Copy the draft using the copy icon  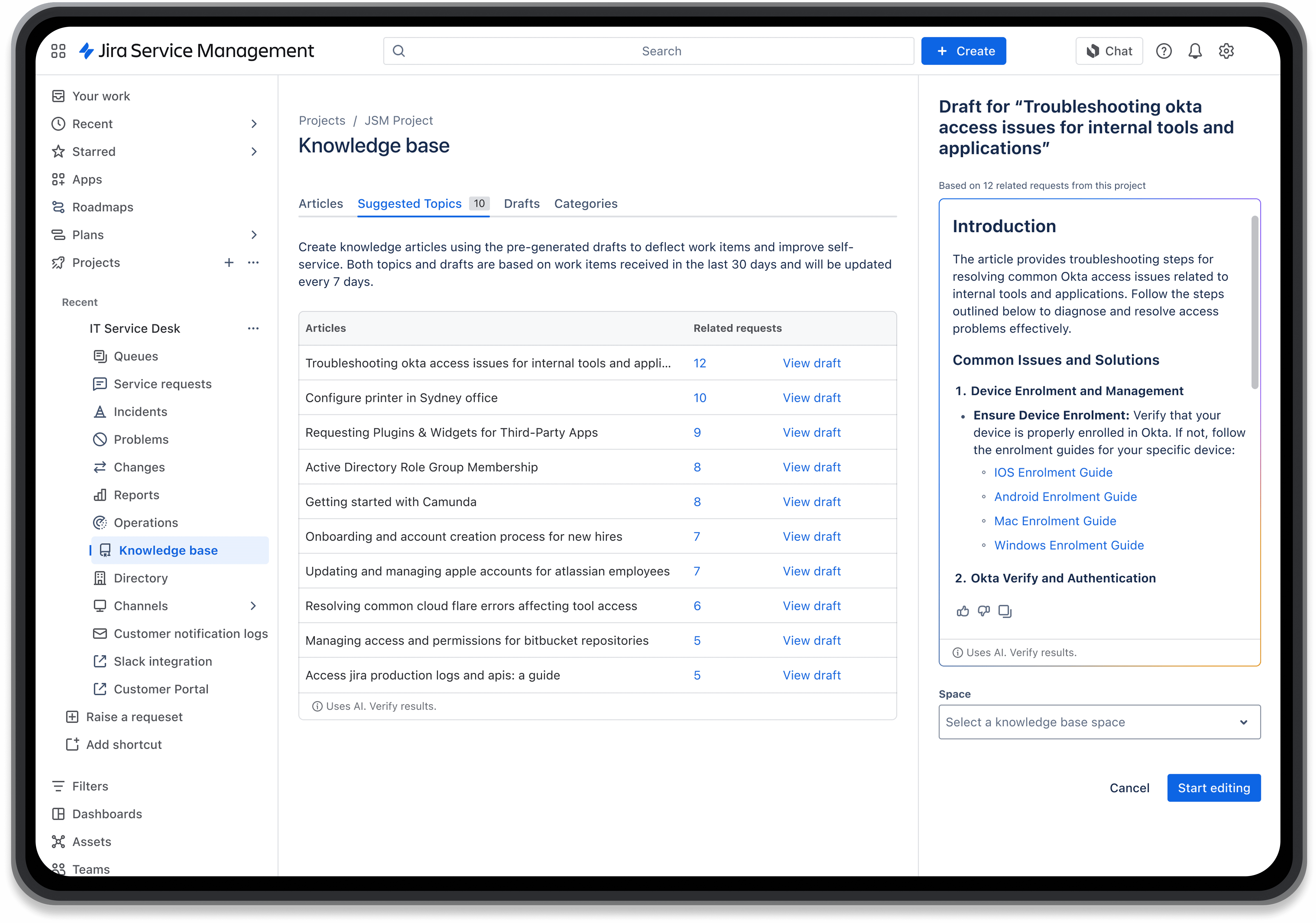pyautogui.click(x=1005, y=611)
